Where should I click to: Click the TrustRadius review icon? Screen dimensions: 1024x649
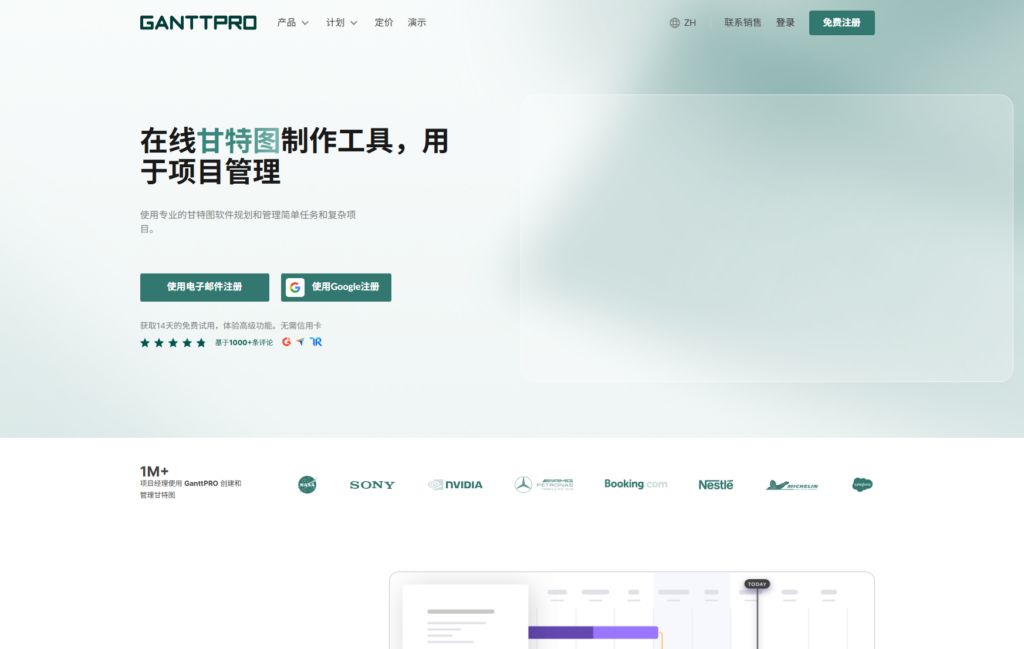click(316, 342)
